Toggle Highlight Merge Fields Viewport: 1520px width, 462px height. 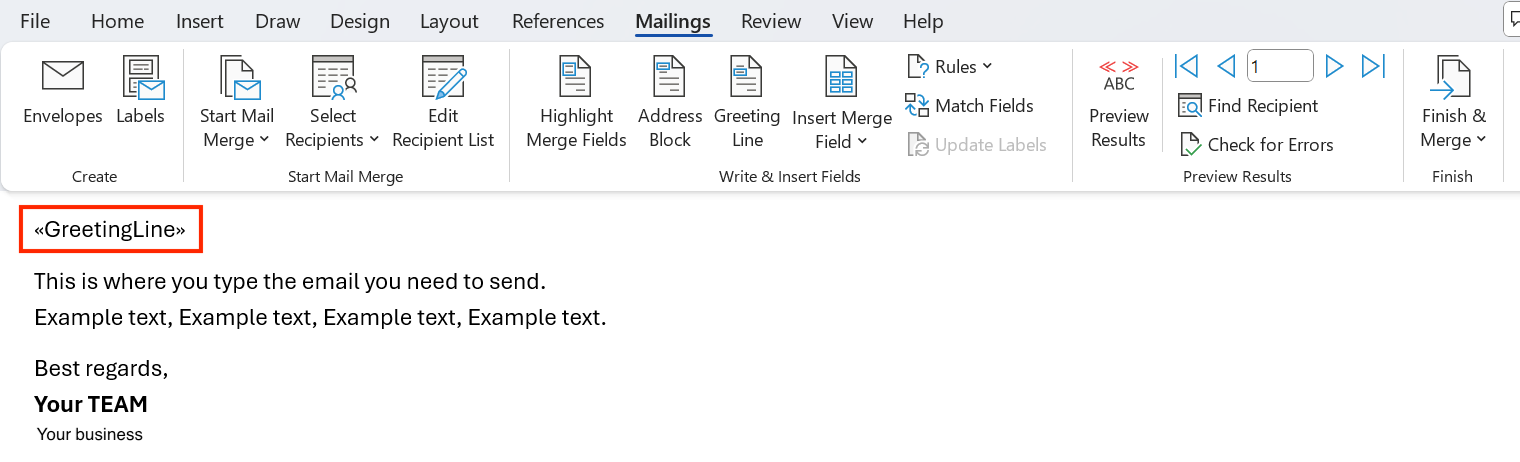pyautogui.click(x=576, y=103)
